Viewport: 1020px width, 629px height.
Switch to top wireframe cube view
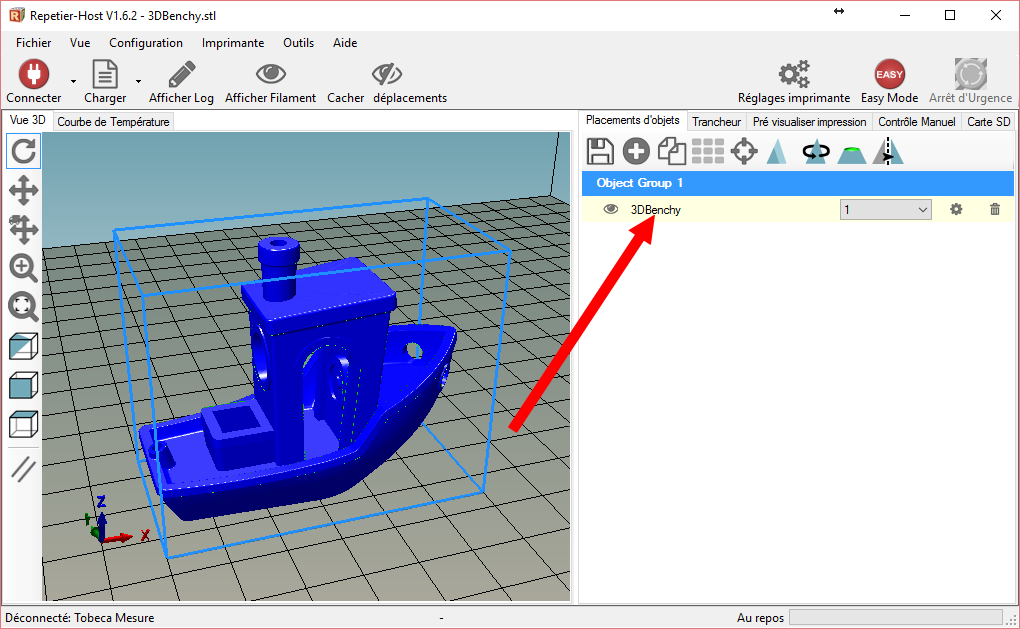[23, 424]
